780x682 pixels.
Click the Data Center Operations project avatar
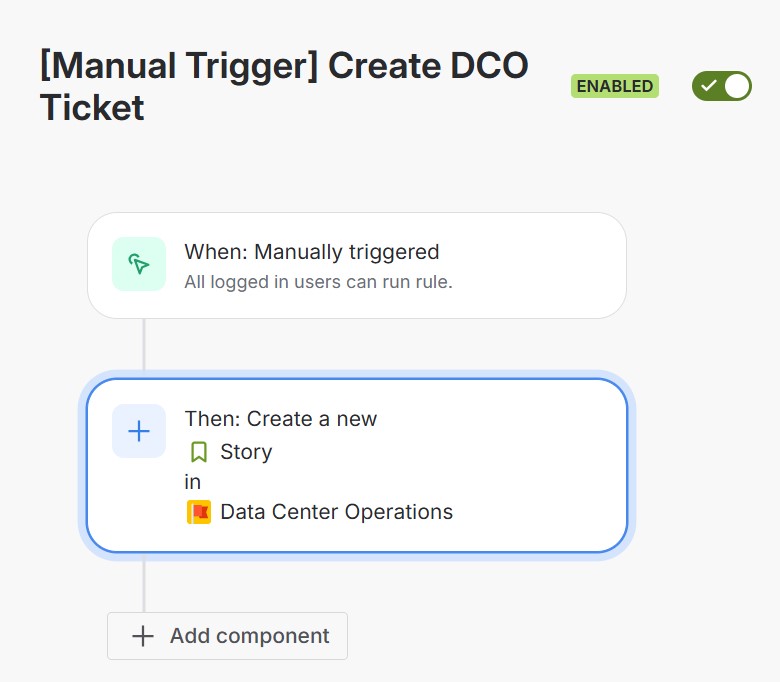(198, 512)
